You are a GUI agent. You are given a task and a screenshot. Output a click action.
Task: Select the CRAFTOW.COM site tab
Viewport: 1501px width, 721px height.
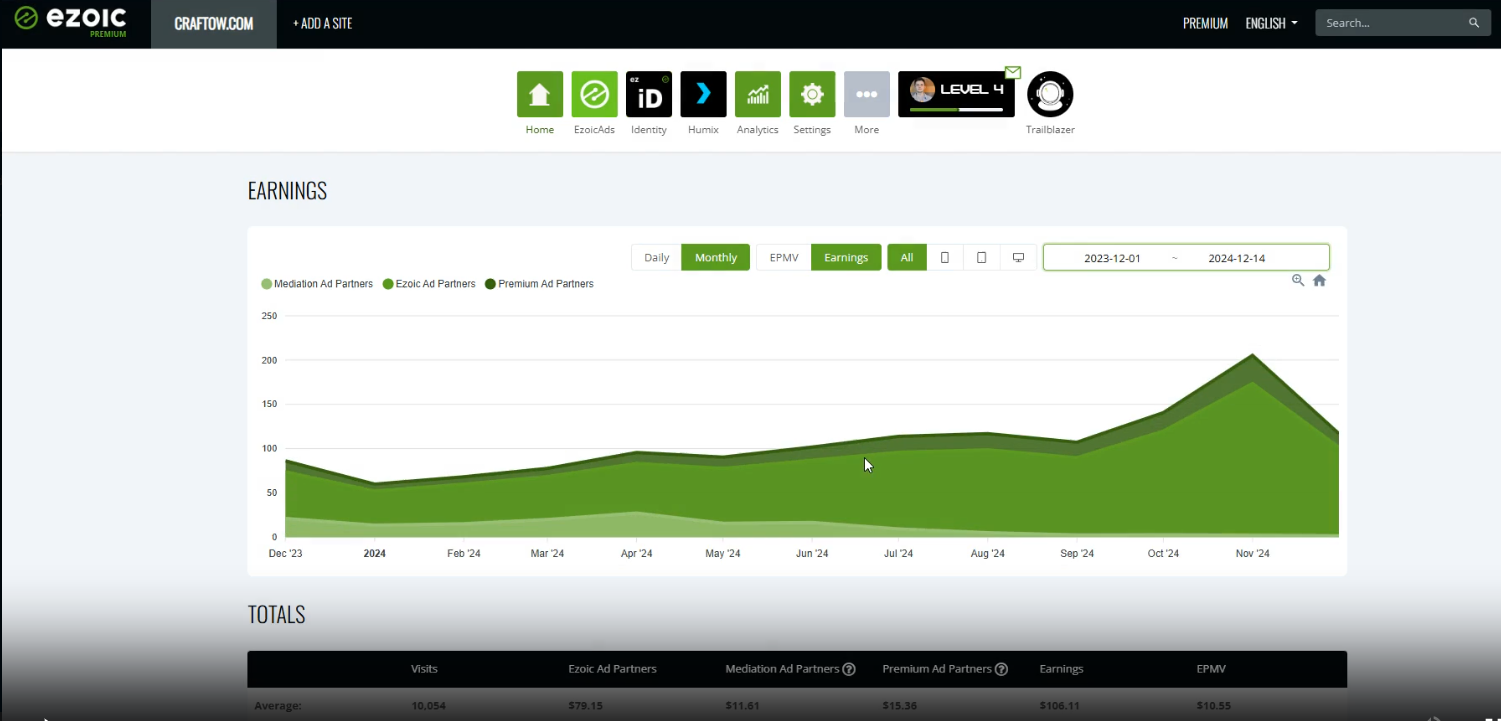(x=214, y=24)
